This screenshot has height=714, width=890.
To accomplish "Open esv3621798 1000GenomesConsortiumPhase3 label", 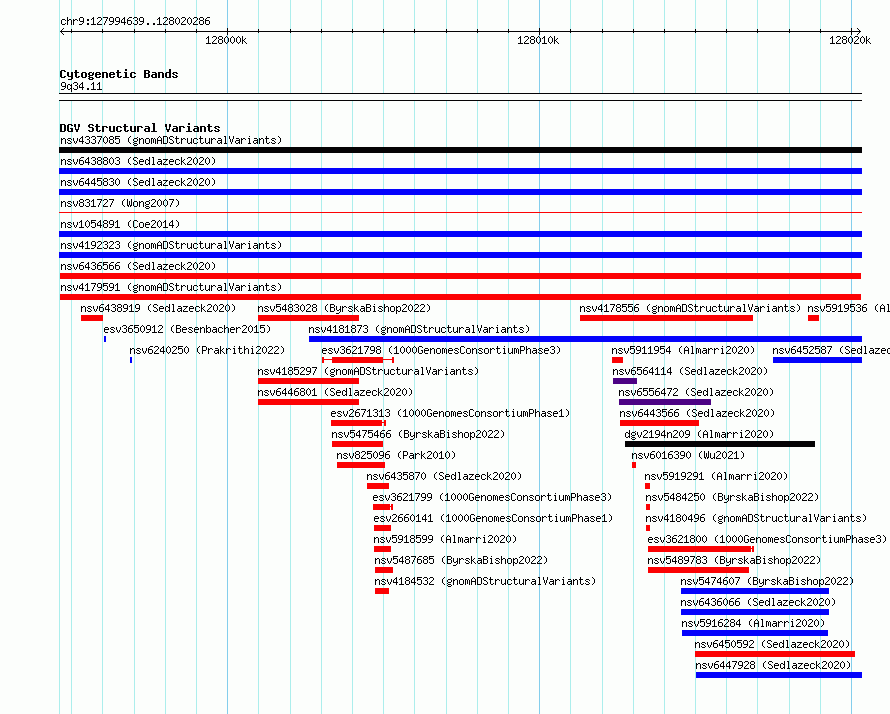I will 441,350.
